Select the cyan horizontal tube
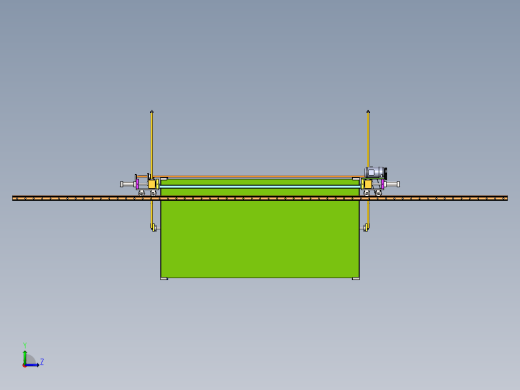The width and height of the screenshot is (520, 390). pyautogui.click(x=260, y=187)
